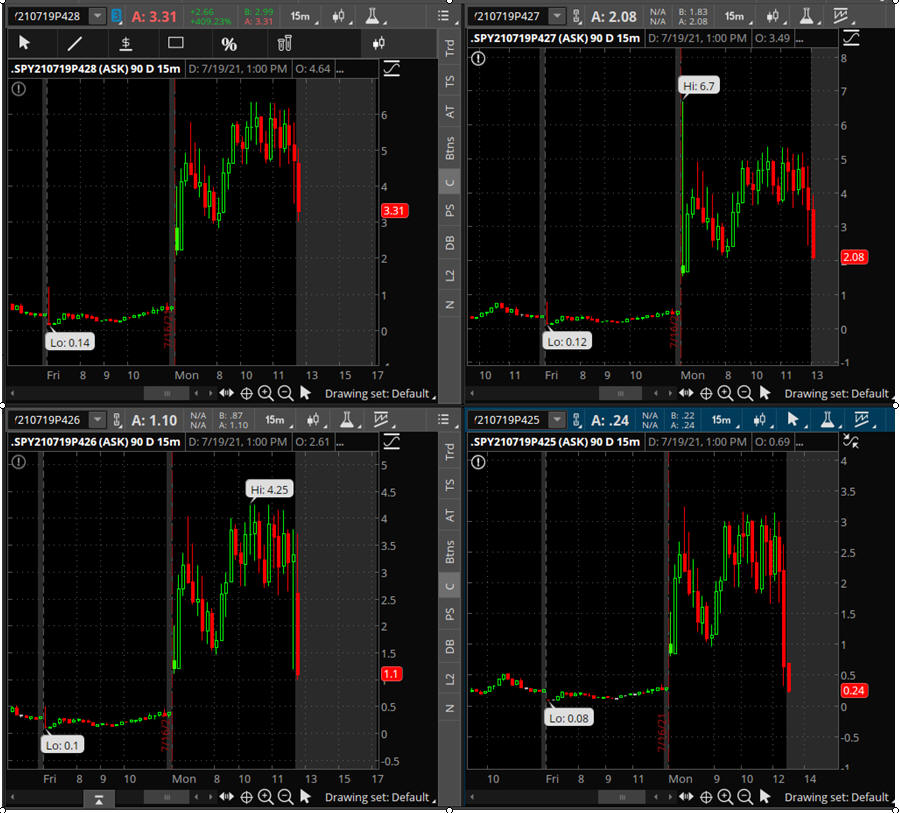Toggle symbol link icon on P427 chart
The height and width of the screenshot is (813, 900).
576,16
